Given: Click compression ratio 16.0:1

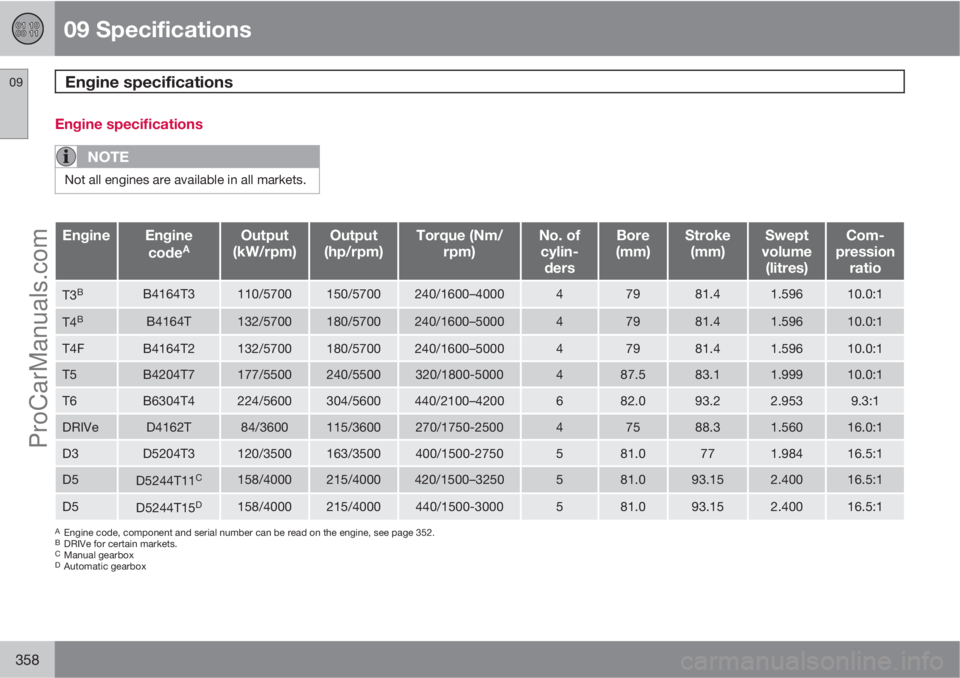Looking at the screenshot, I should click(x=865, y=428).
